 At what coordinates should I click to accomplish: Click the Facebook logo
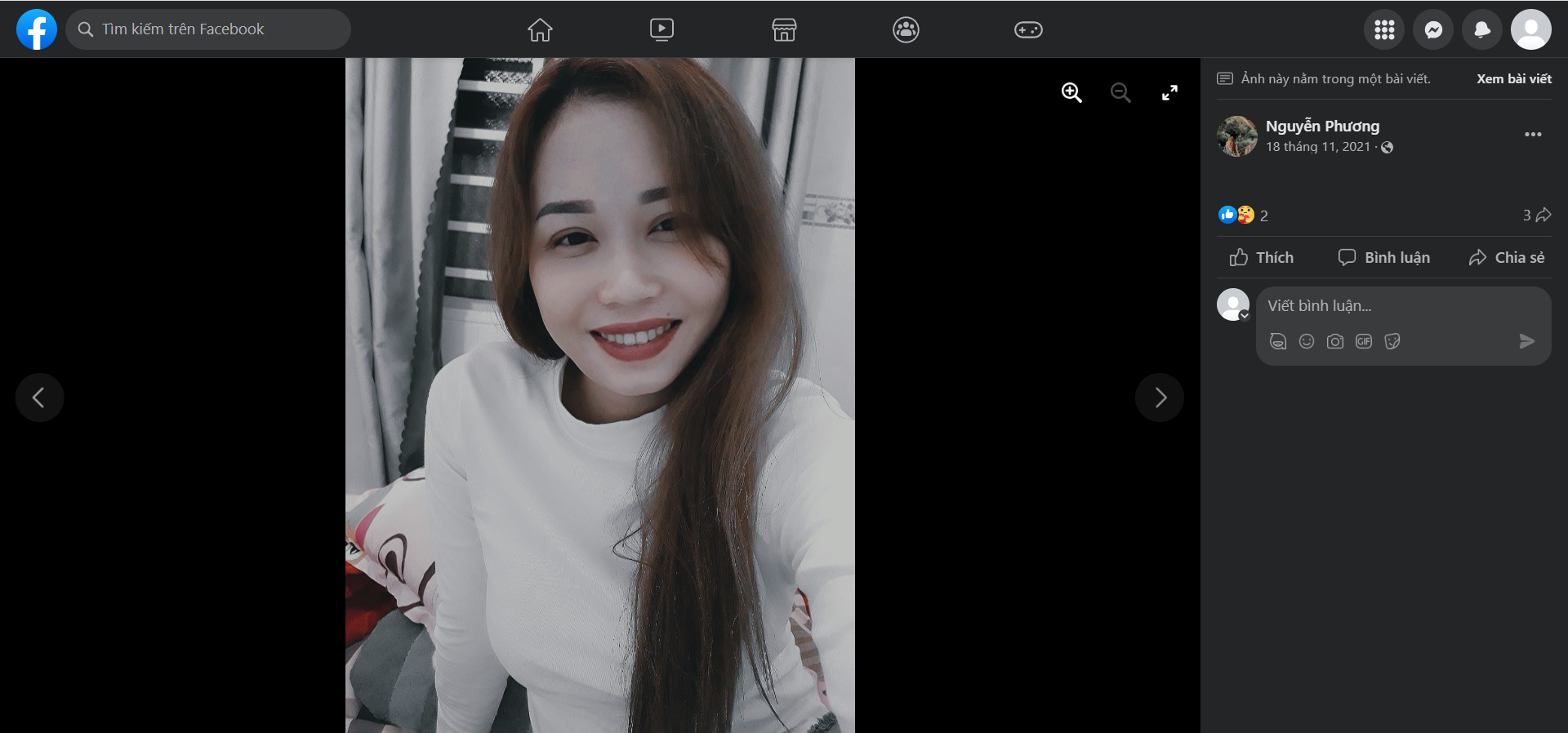point(37,29)
